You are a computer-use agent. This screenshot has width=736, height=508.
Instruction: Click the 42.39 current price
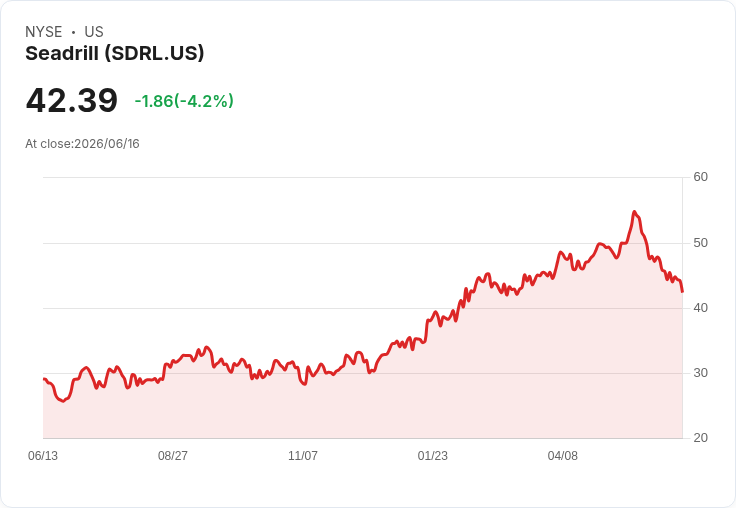[x=72, y=100]
